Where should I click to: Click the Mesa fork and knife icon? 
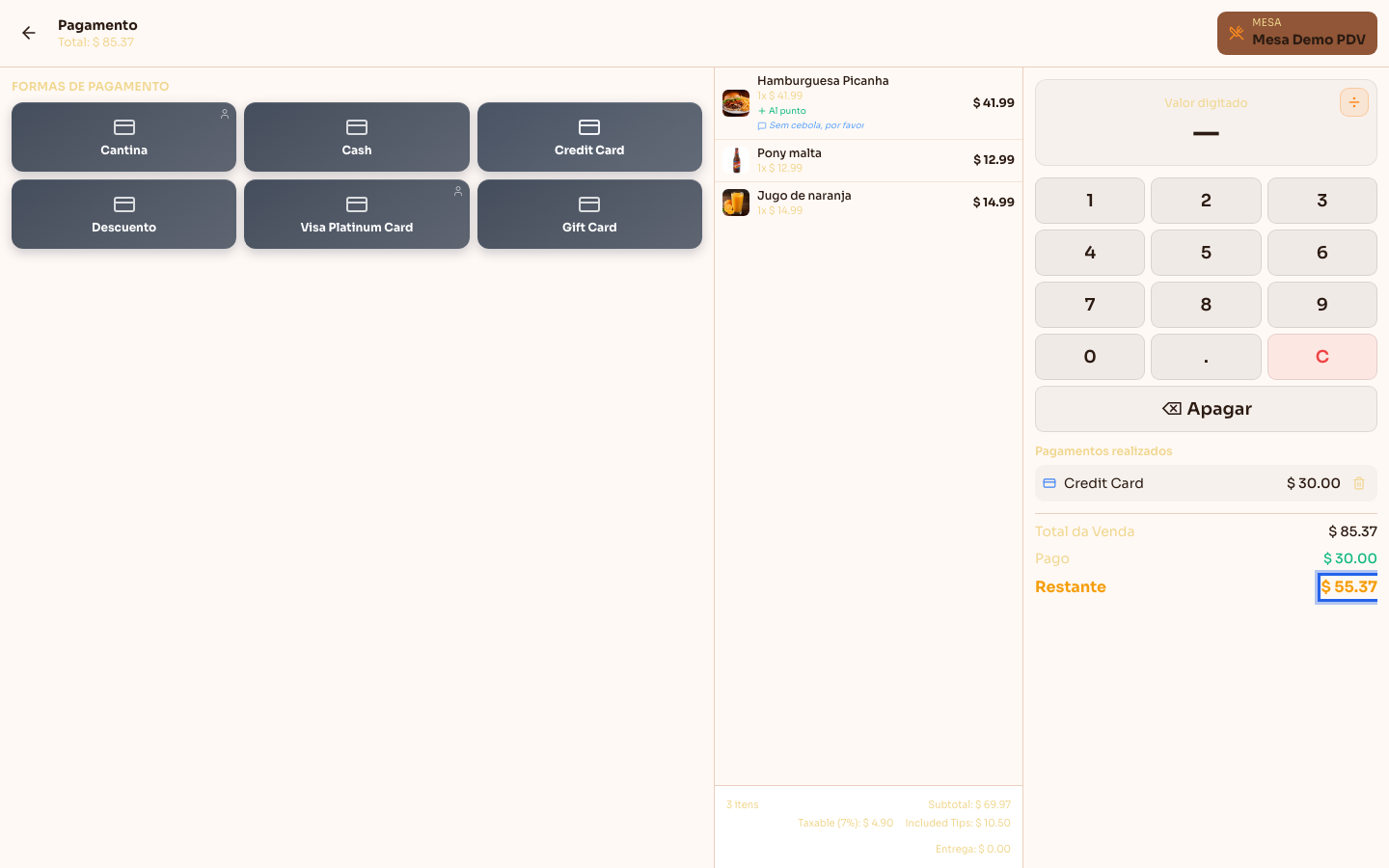(1237, 33)
